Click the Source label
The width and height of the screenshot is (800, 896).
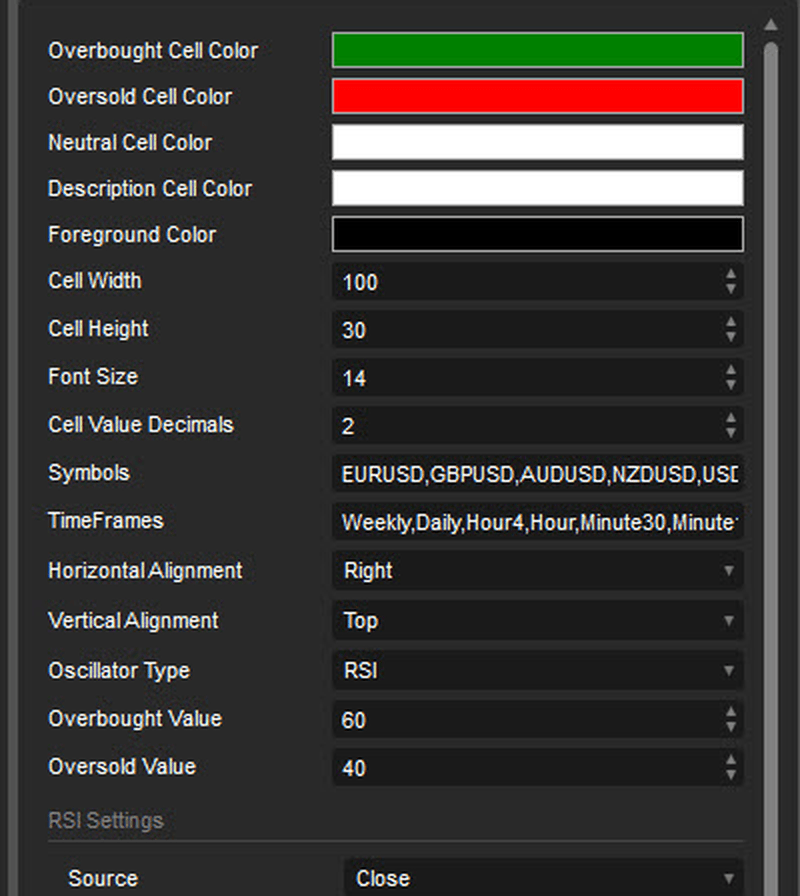103,878
